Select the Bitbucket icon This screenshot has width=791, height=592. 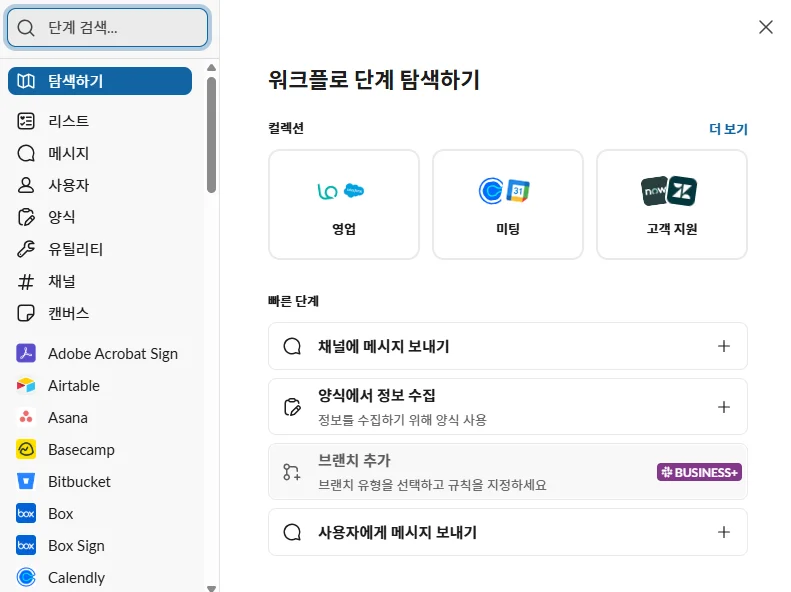pyautogui.click(x=27, y=481)
